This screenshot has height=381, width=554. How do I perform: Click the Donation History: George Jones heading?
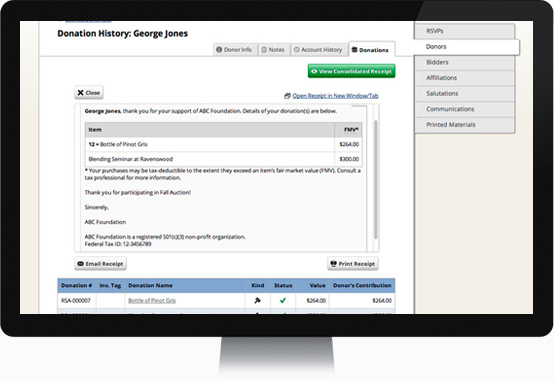123,34
